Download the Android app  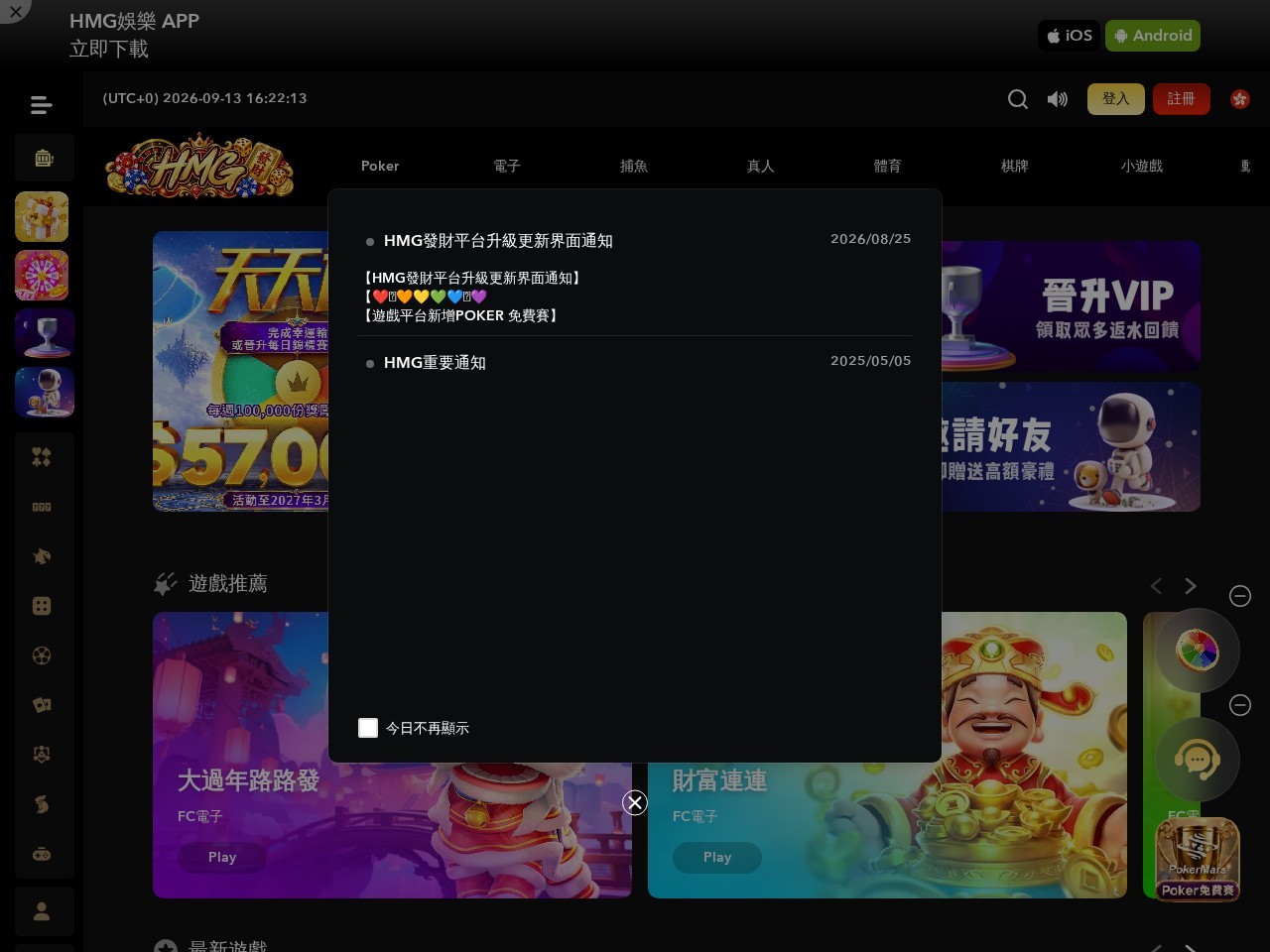point(1153,36)
